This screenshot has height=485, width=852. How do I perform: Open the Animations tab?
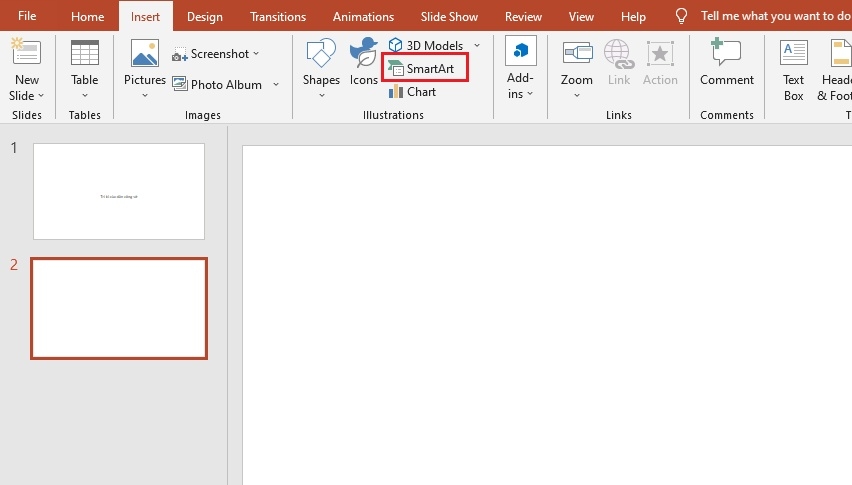pyautogui.click(x=363, y=16)
